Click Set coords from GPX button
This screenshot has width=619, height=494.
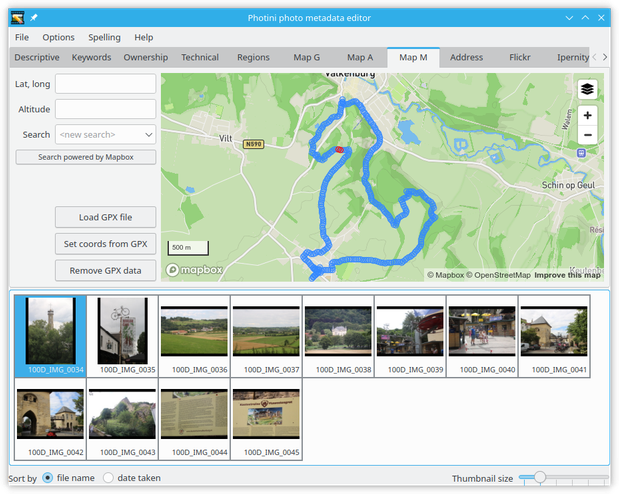[105, 244]
